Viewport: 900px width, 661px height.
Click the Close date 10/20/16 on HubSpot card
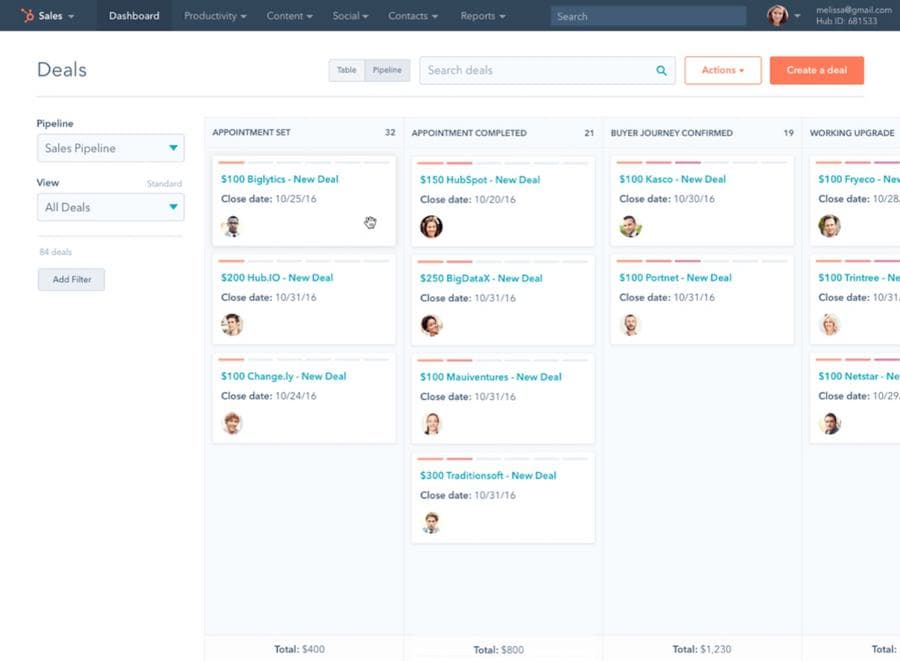[x=468, y=200]
